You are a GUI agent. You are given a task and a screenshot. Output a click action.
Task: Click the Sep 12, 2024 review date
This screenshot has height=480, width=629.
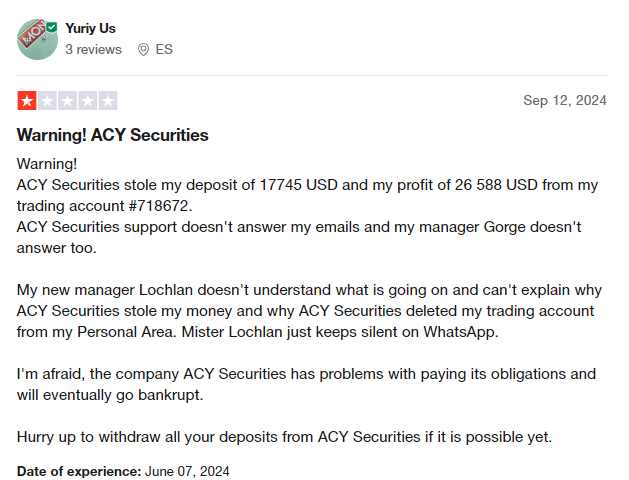click(565, 100)
